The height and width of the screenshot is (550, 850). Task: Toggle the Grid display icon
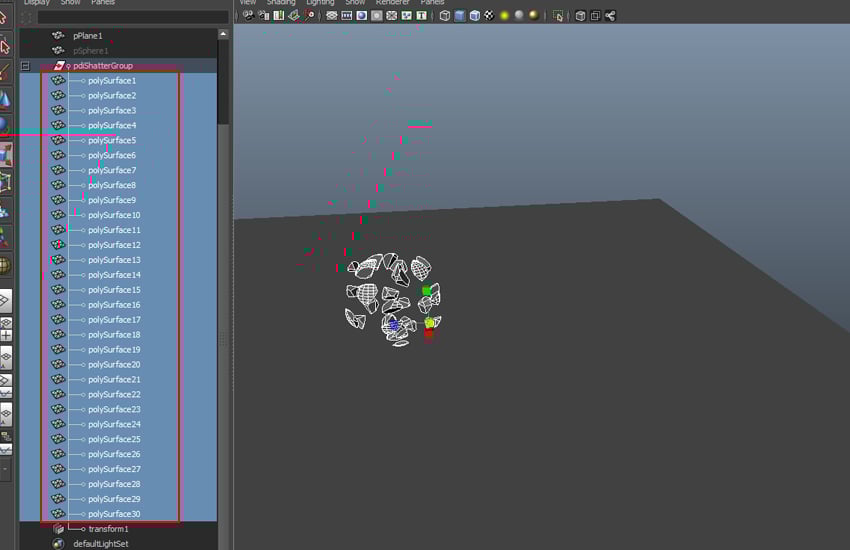[x=331, y=16]
